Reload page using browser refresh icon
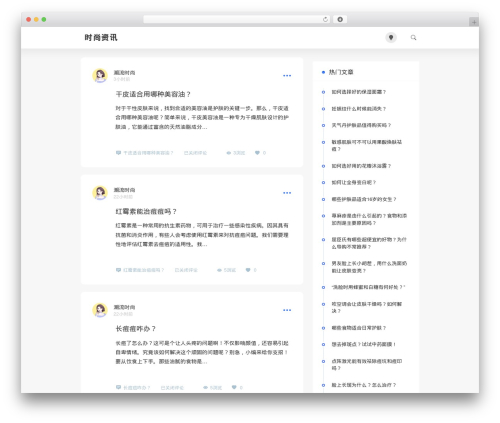The height and width of the screenshot is (423, 500). tap(325, 19)
